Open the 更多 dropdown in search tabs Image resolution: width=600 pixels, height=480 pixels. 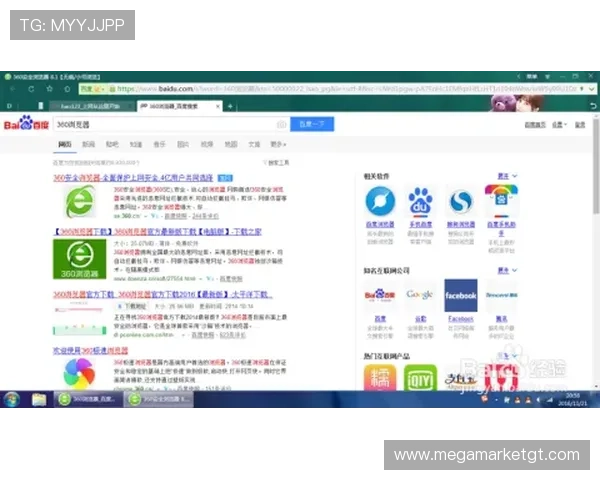point(278,144)
